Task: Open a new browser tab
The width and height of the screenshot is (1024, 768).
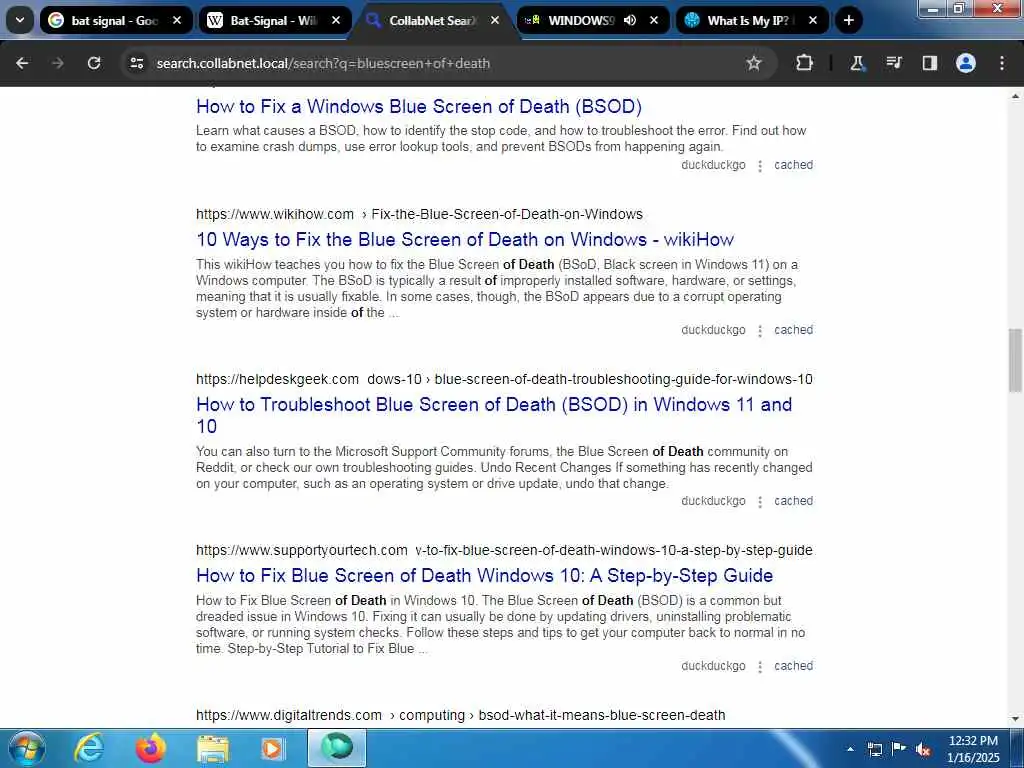Action: [x=848, y=20]
